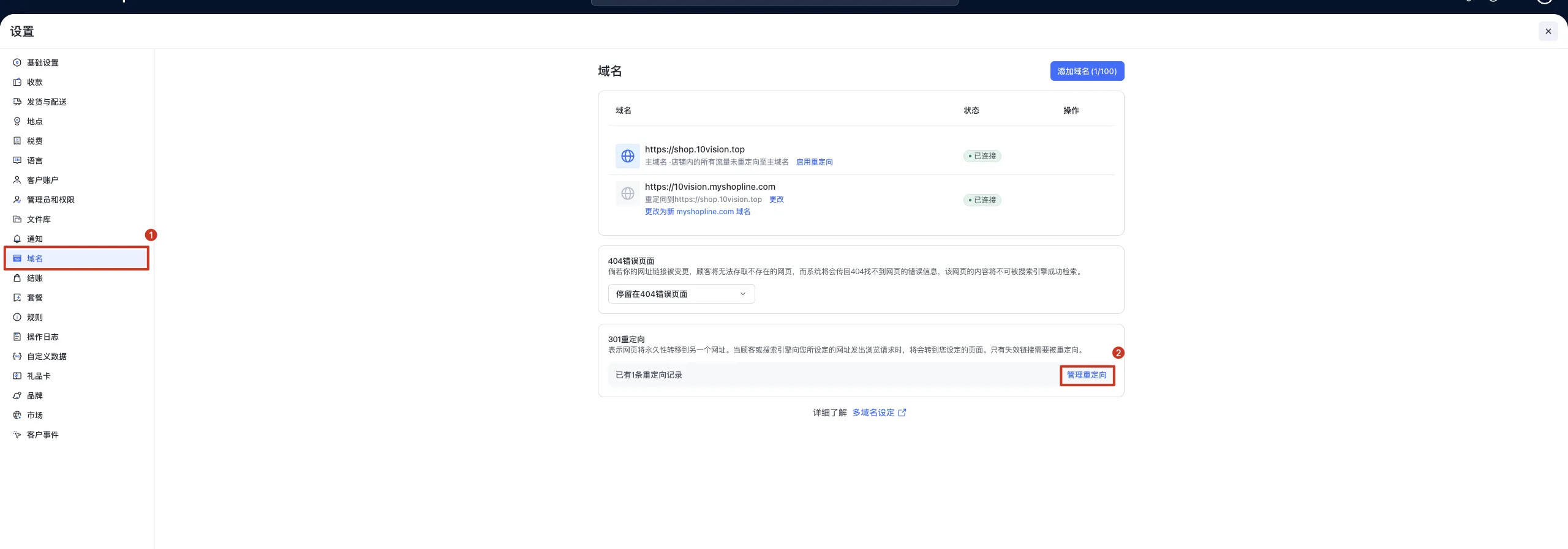1568x549 pixels.
Task: Click the 管理重定向 link
Action: point(1087,375)
